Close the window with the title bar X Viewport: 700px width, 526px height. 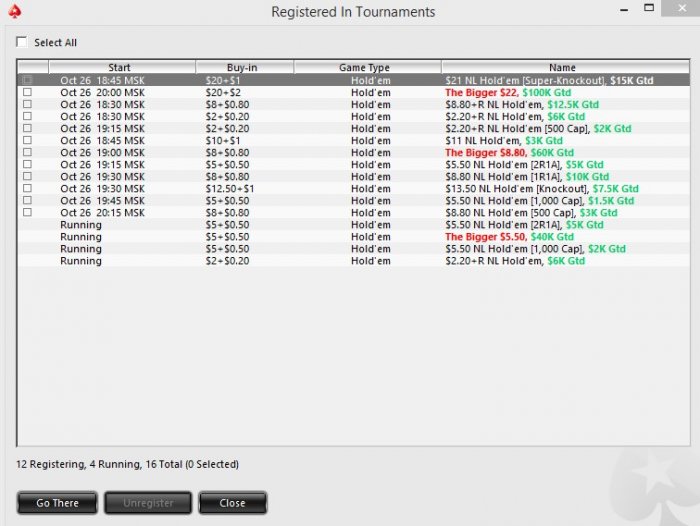pos(681,8)
